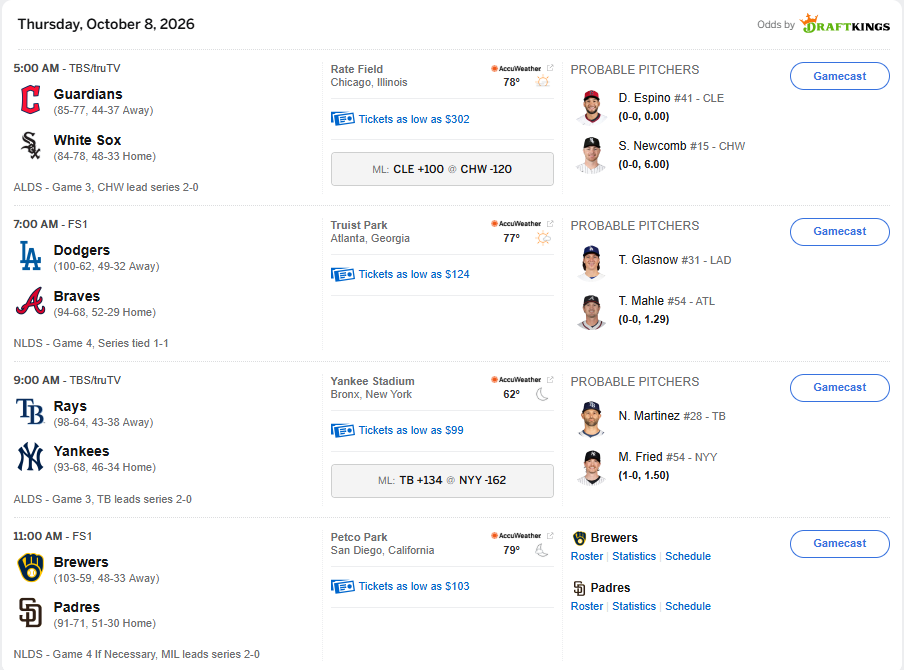Open AccuWeather link for Rate Field
This screenshot has height=670, width=904.
(x=522, y=69)
